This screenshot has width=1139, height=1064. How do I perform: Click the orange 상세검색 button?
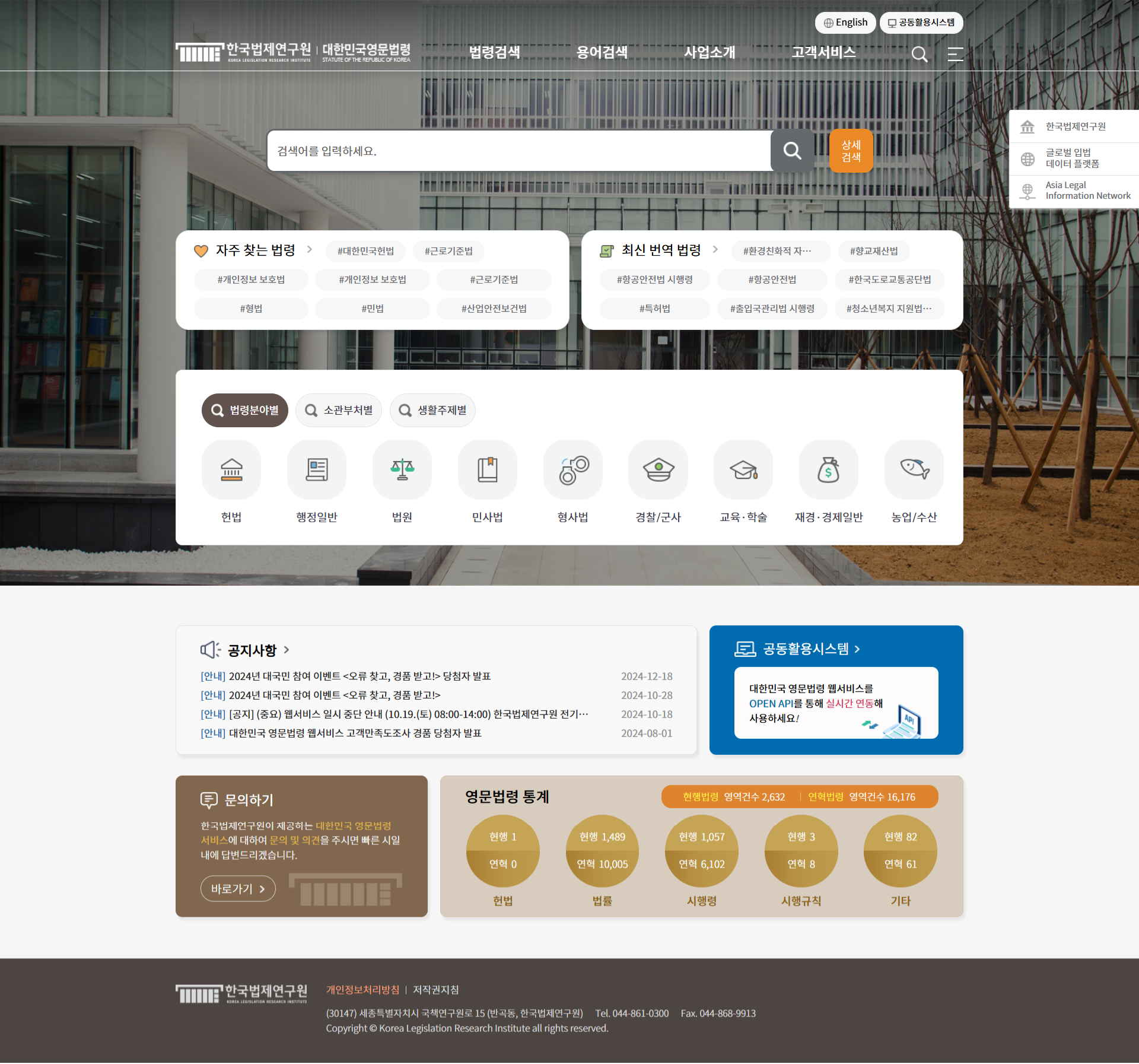pyautogui.click(x=851, y=151)
